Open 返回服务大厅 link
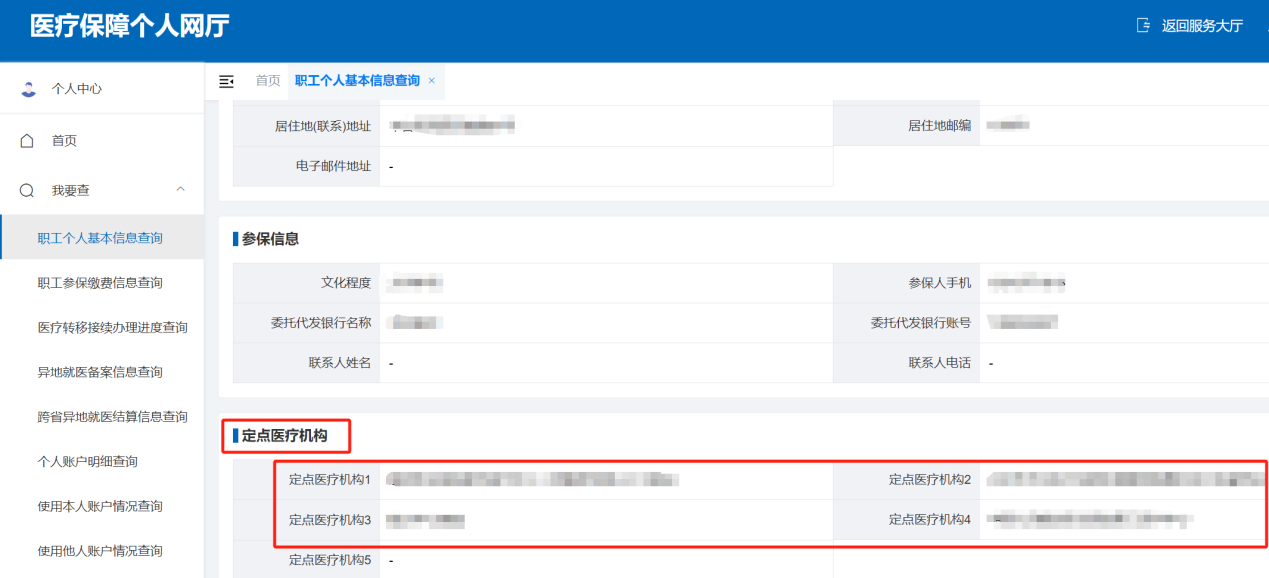Viewport: 1269px width, 578px height. (1202, 26)
